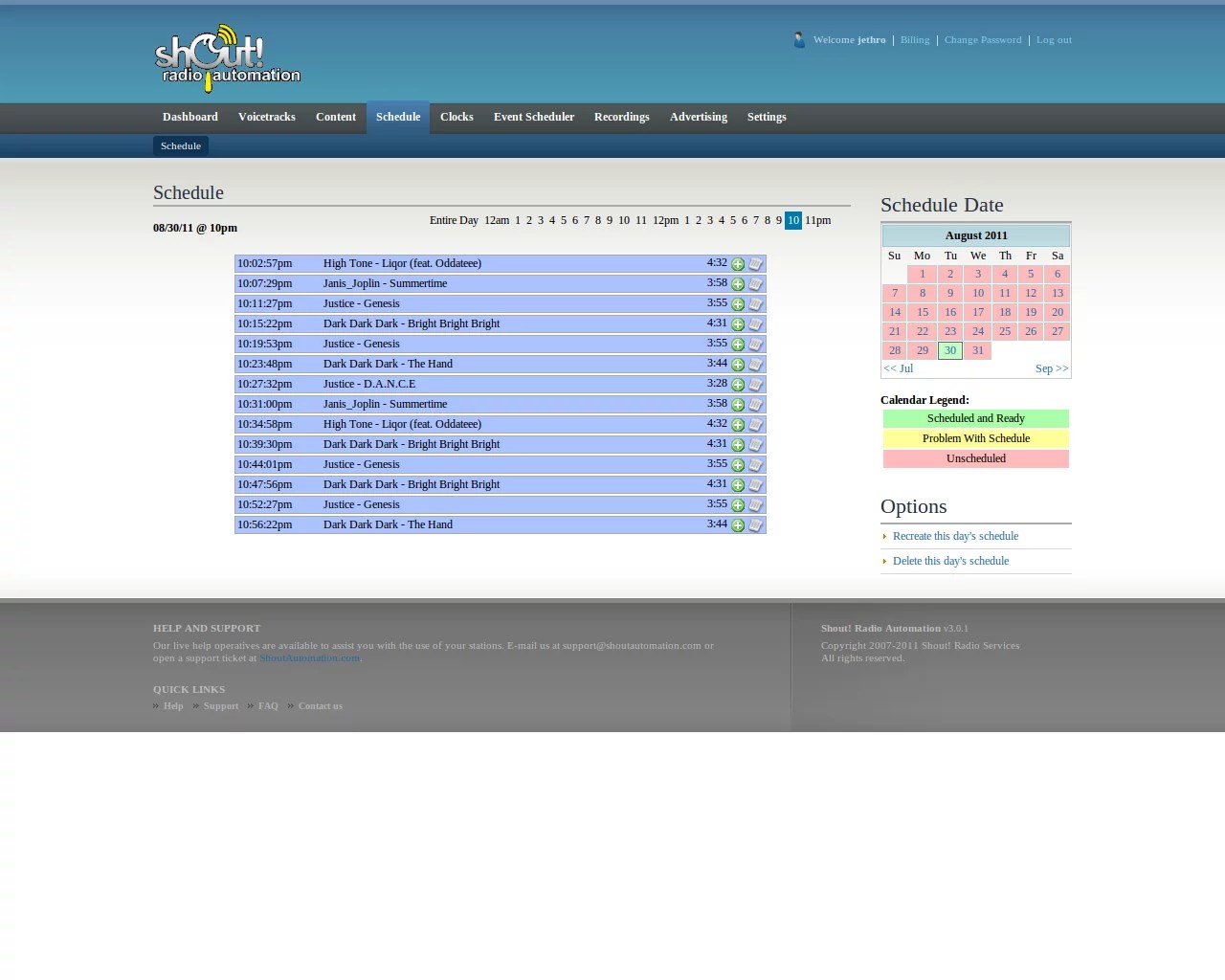Click Recreate this day's schedule link

click(955, 536)
